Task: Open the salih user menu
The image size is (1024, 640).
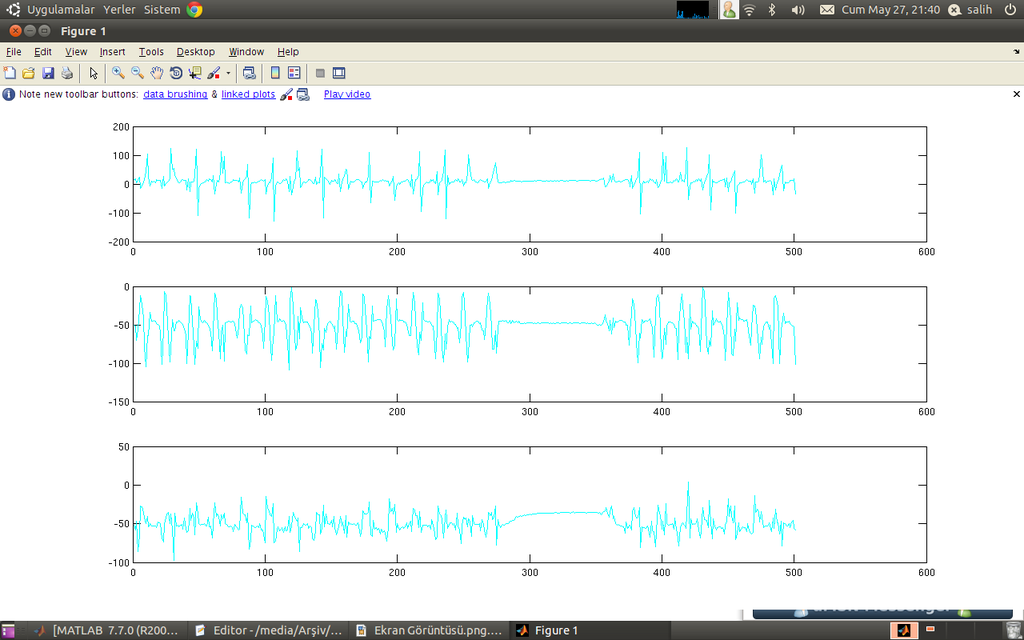Action: 970,10
